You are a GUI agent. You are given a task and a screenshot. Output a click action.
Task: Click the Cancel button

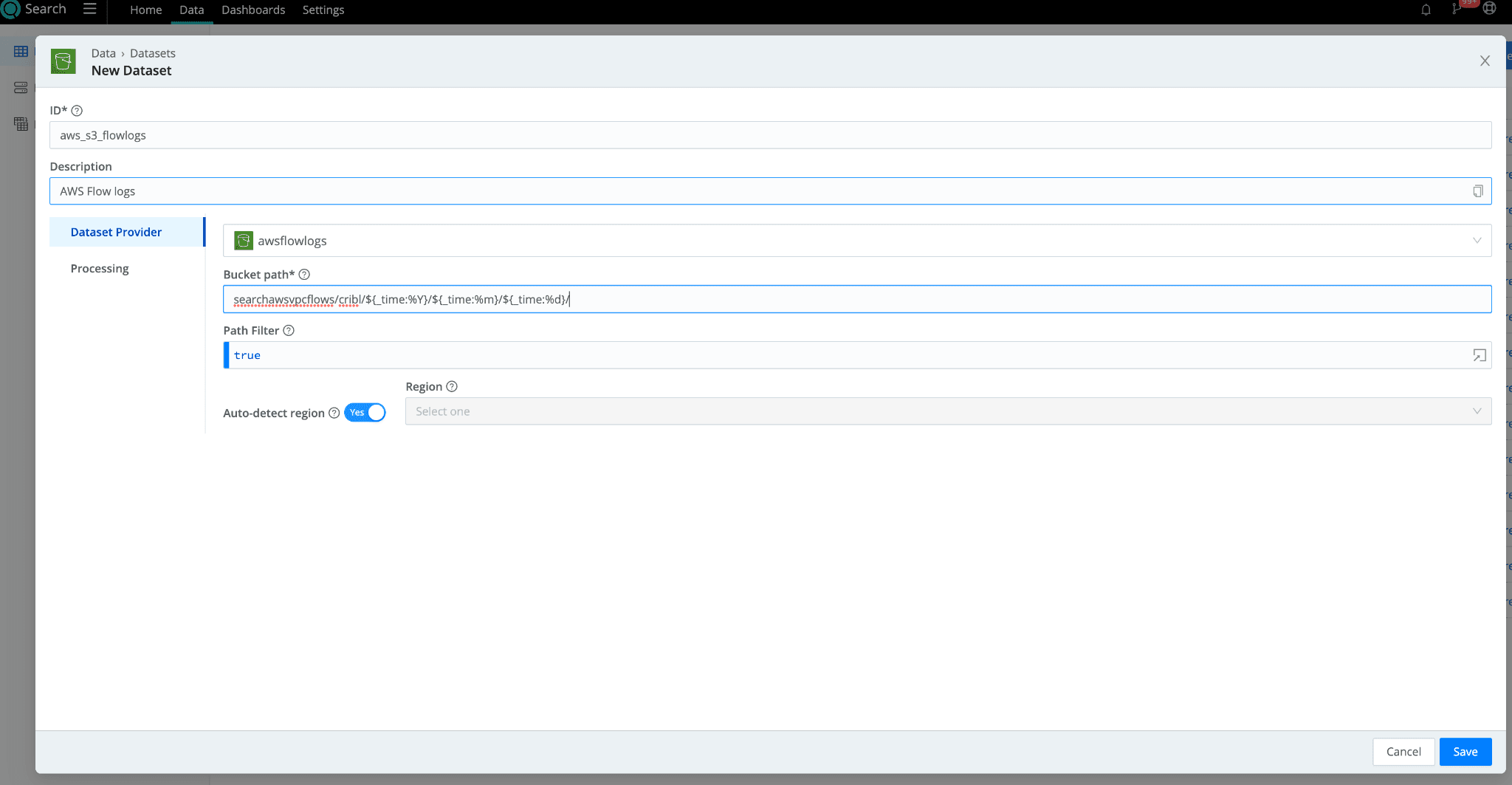(x=1403, y=752)
